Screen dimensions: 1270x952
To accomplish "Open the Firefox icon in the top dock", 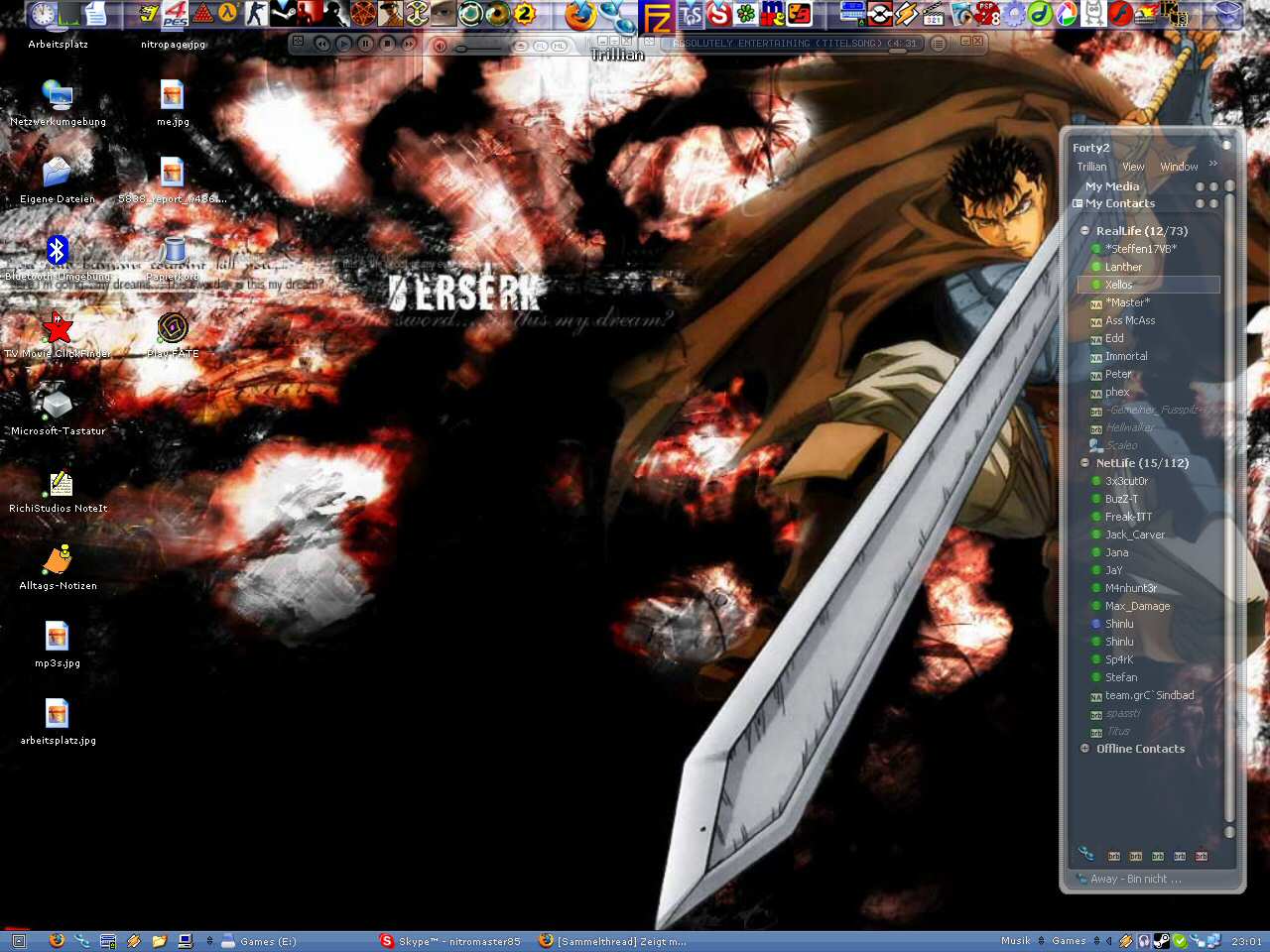I will coord(580,15).
